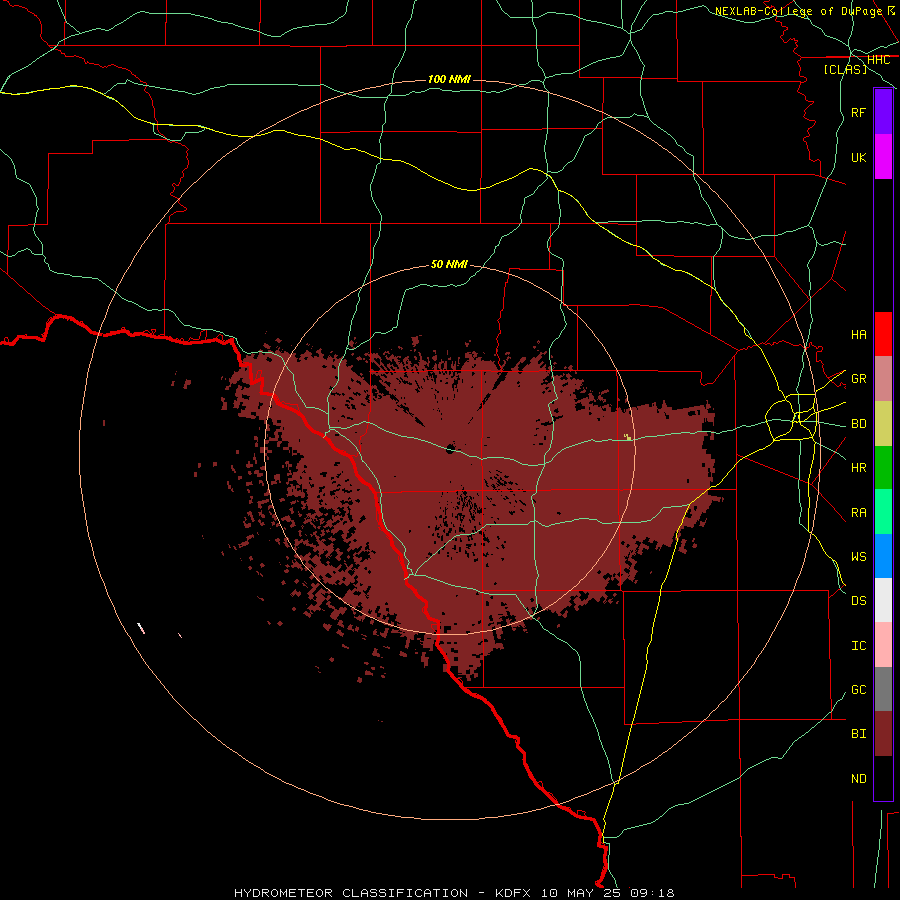Click the 10 MAY 25 date text
Viewport: 900px width, 900px height.
pos(583,893)
